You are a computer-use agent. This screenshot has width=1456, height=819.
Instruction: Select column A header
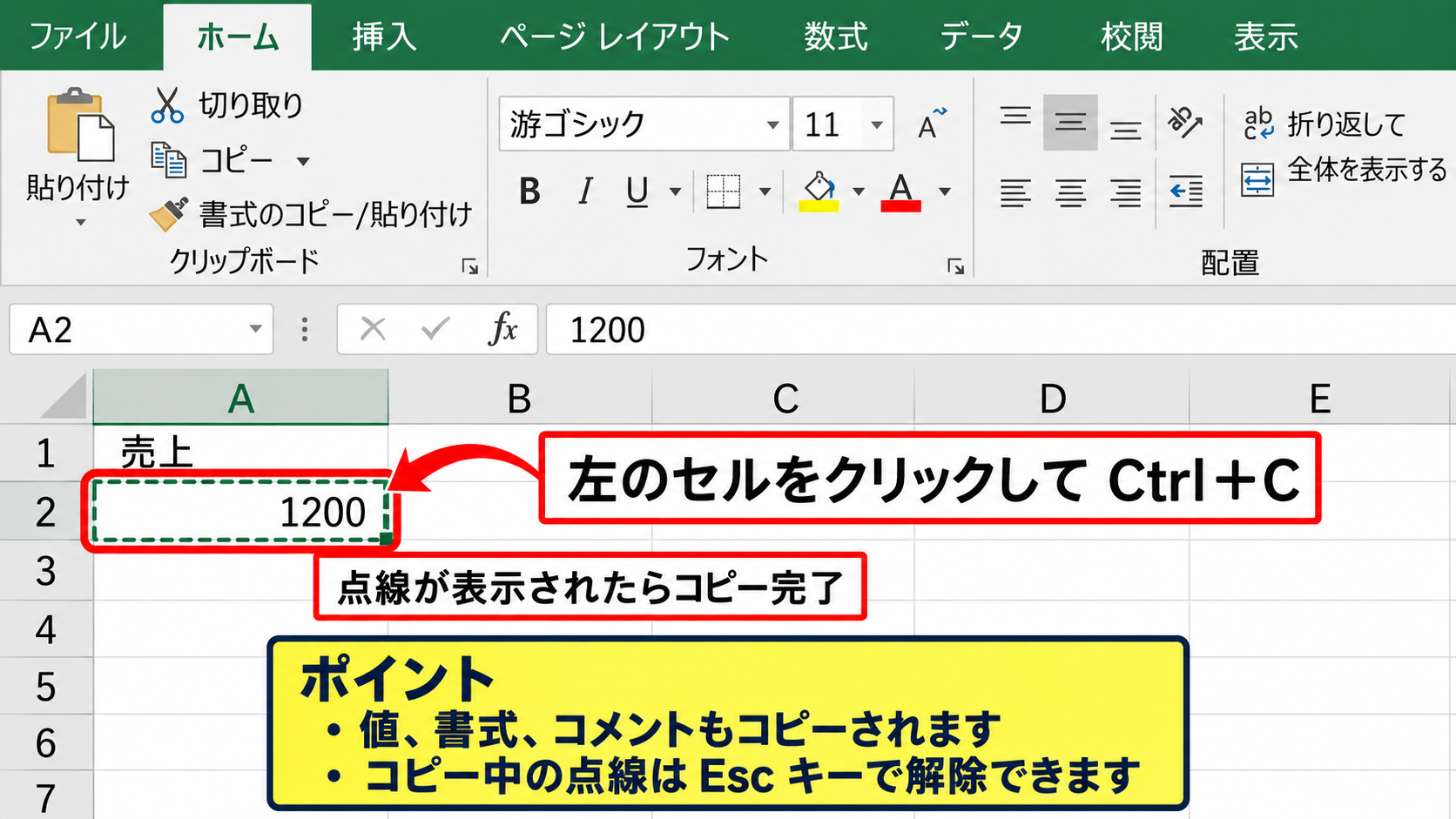coord(241,397)
